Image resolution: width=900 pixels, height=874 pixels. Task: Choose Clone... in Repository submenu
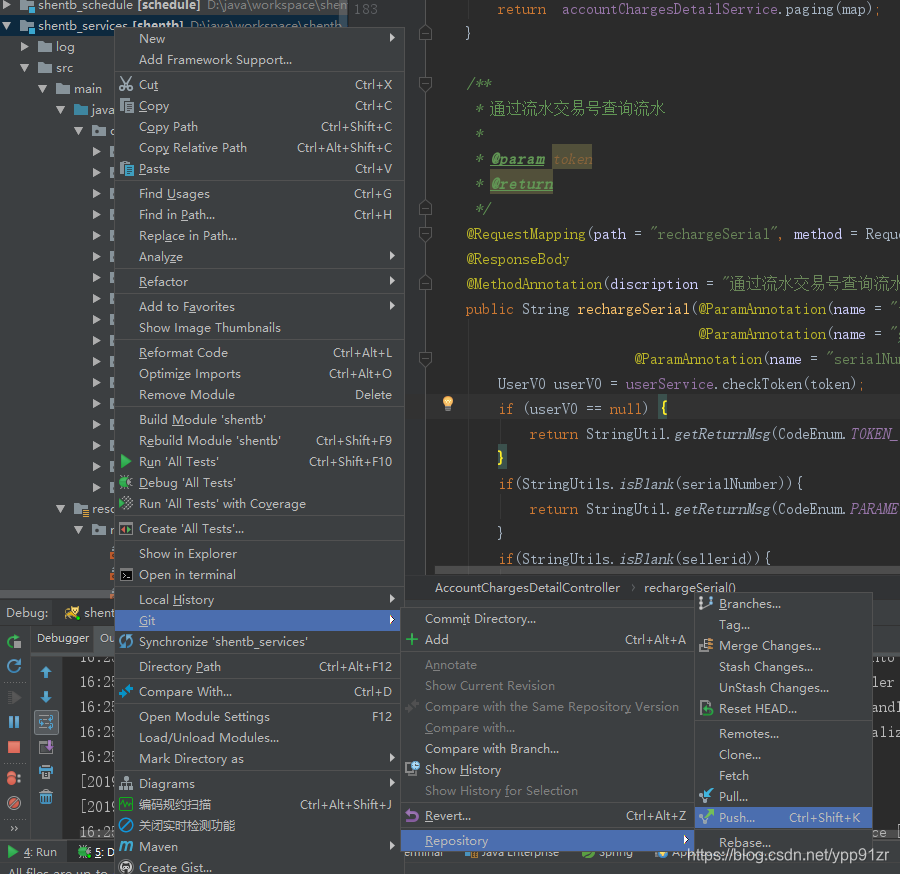(x=783, y=755)
